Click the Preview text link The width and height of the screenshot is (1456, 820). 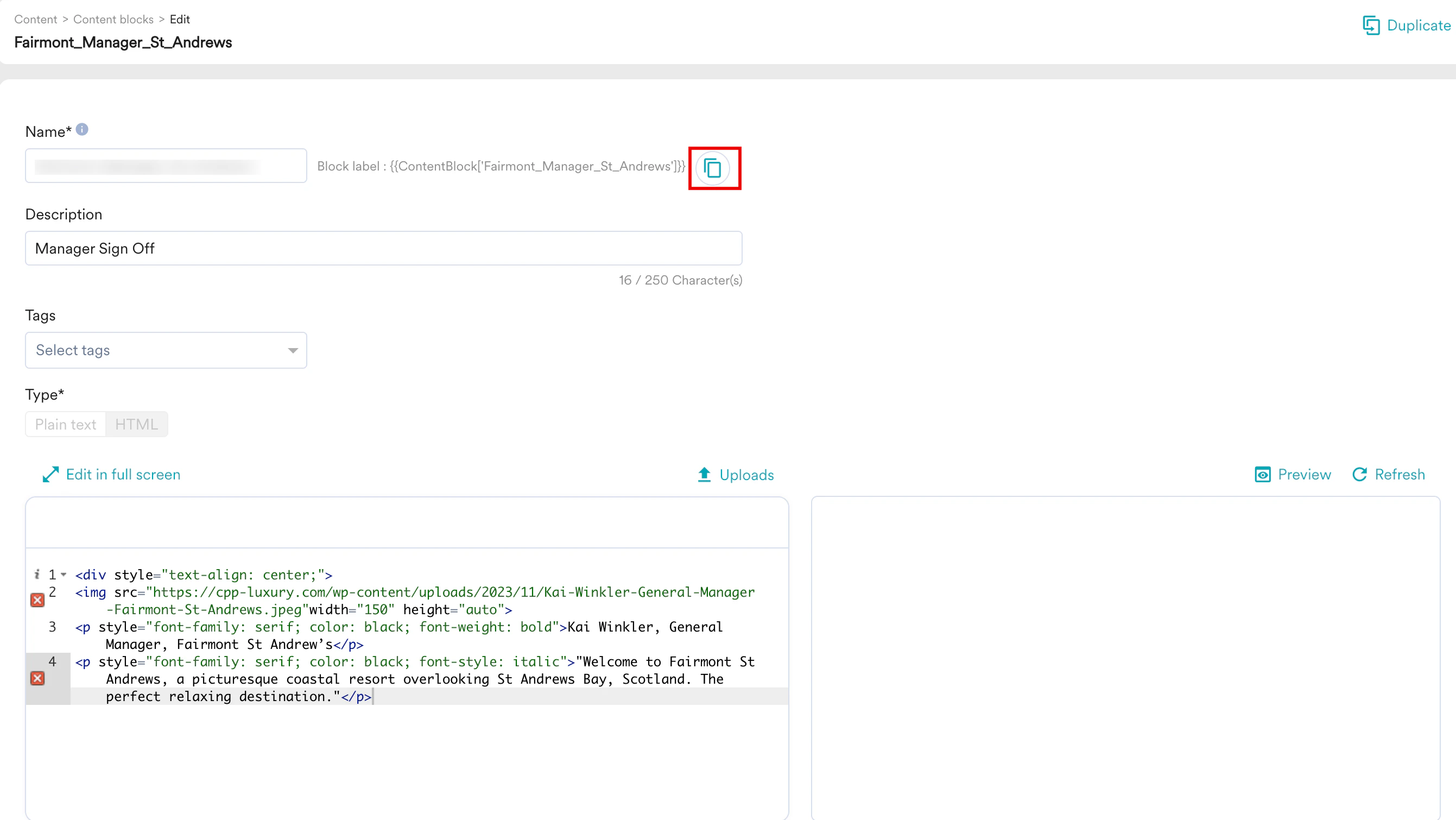tap(1304, 475)
